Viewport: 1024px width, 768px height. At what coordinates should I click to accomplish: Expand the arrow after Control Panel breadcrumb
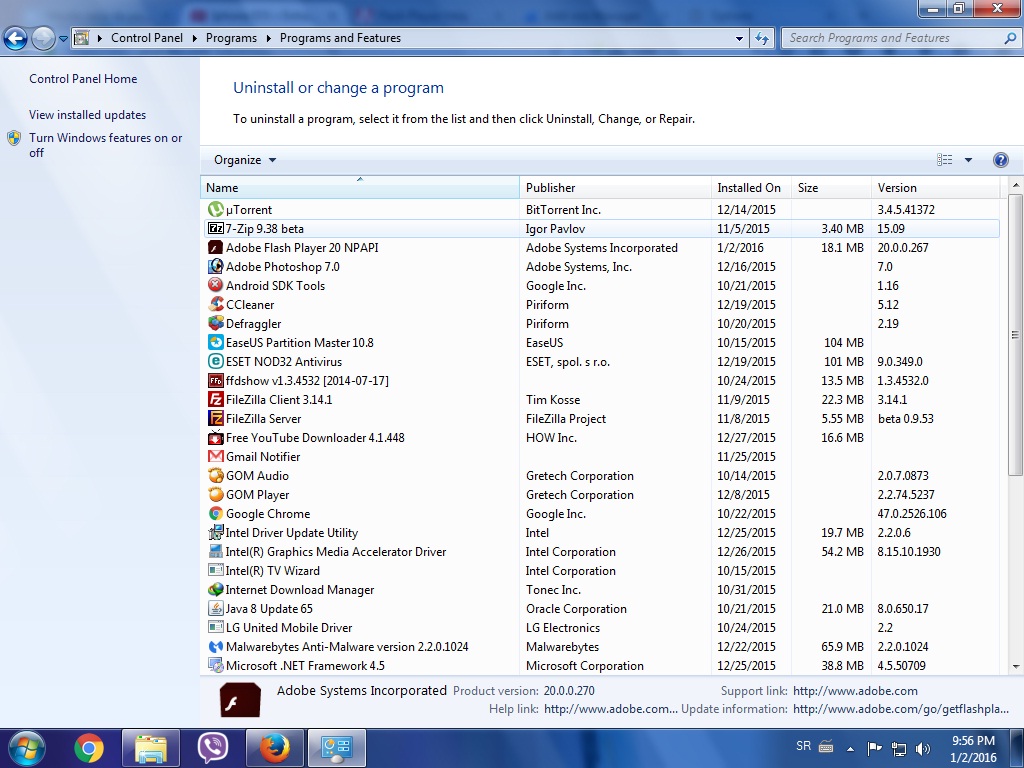point(195,39)
